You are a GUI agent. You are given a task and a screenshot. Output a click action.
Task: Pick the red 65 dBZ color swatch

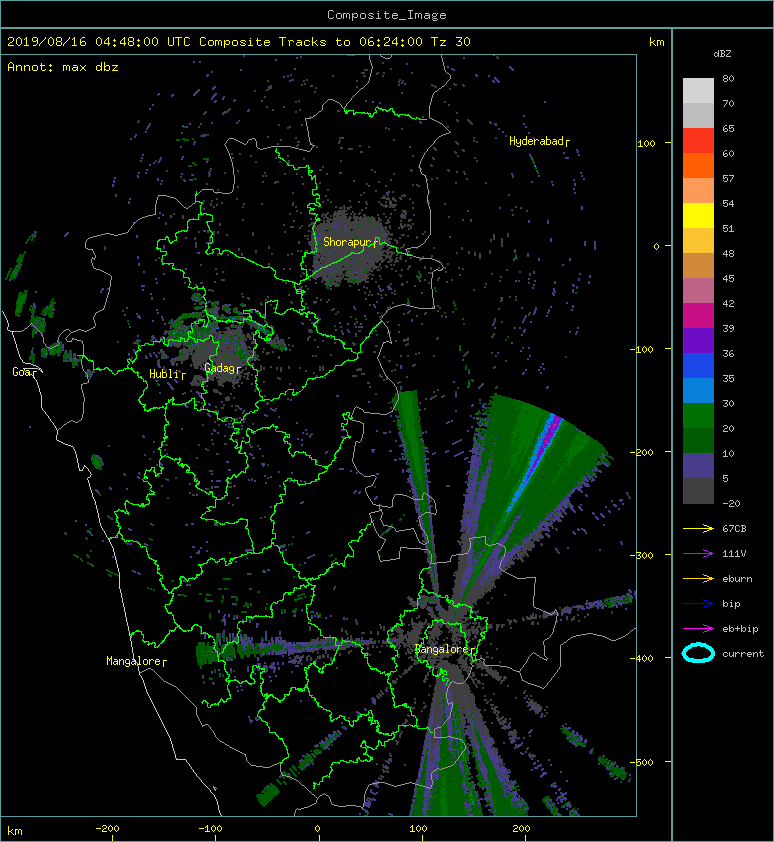pos(698,141)
